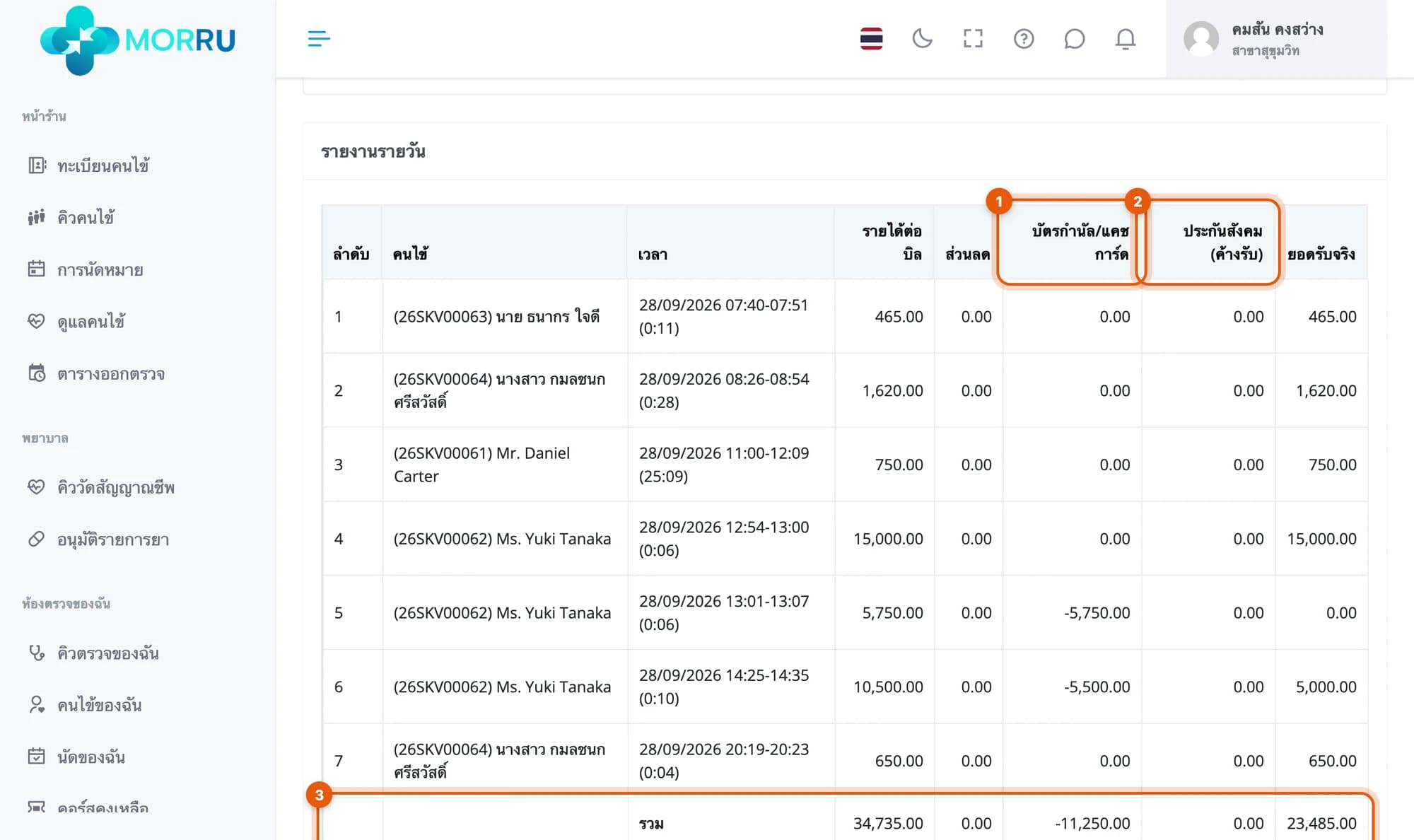Click the คิวตรวจของฉัน stethoscope icon
The width and height of the screenshot is (1414, 840).
[x=37, y=653]
